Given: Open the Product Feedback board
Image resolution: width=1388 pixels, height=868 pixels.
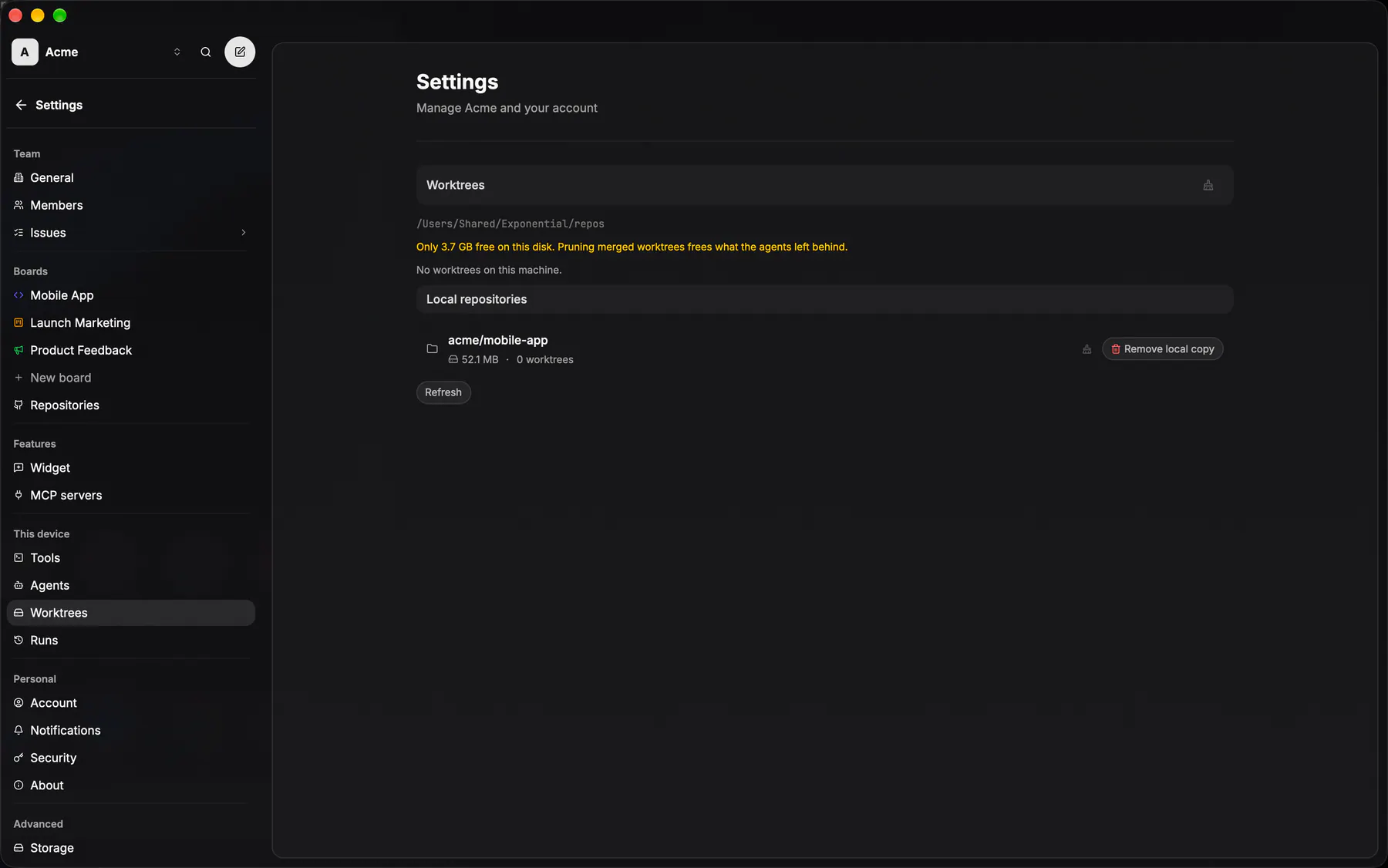Looking at the screenshot, I should [130, 350].
